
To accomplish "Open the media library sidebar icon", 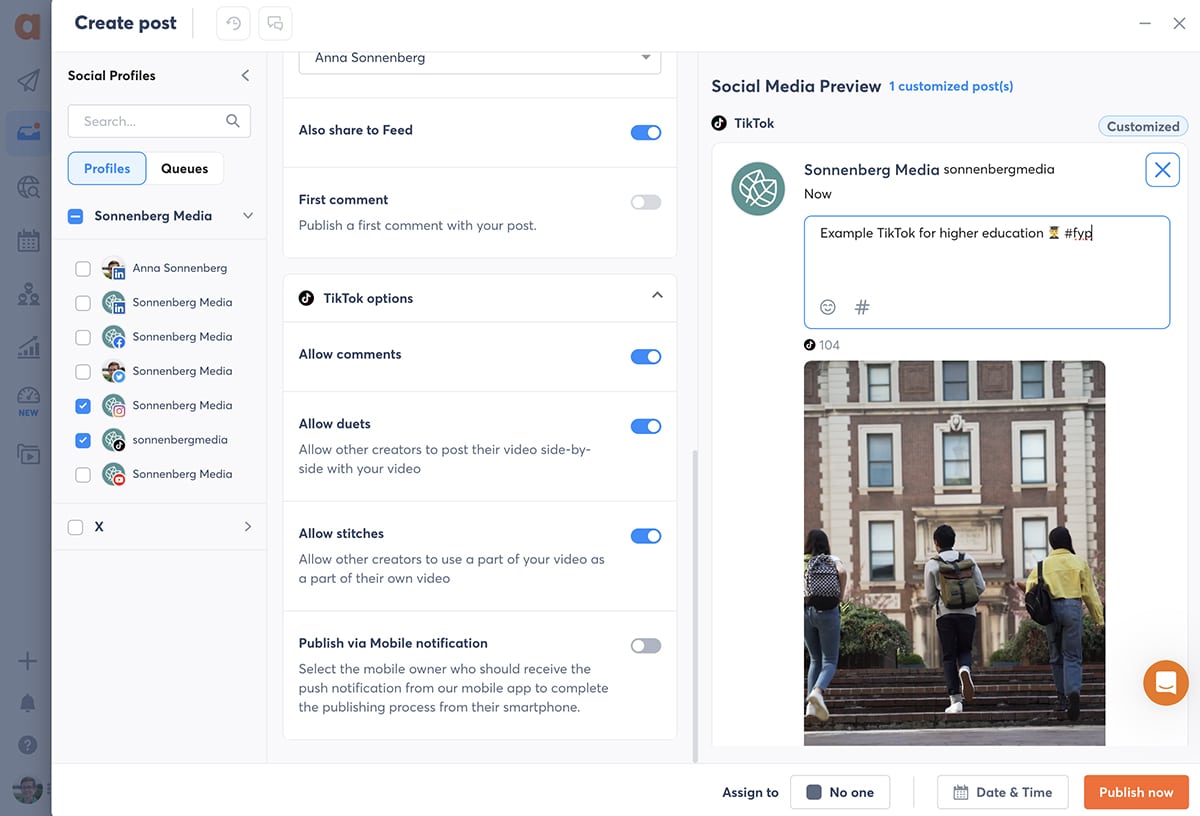I will coord(28,454).
